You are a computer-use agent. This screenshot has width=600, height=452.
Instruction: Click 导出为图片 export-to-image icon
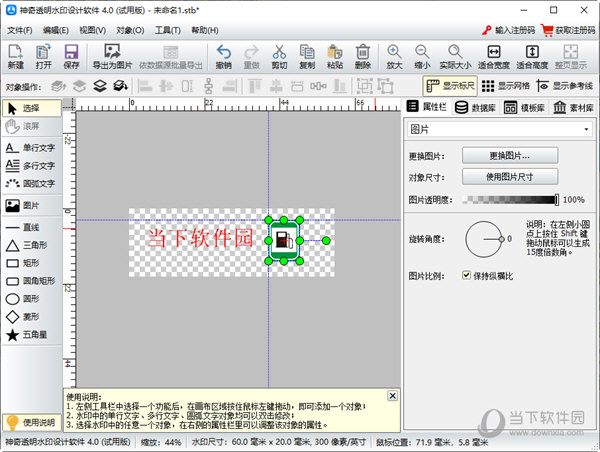pyautogui.click(x=112, y=57)
